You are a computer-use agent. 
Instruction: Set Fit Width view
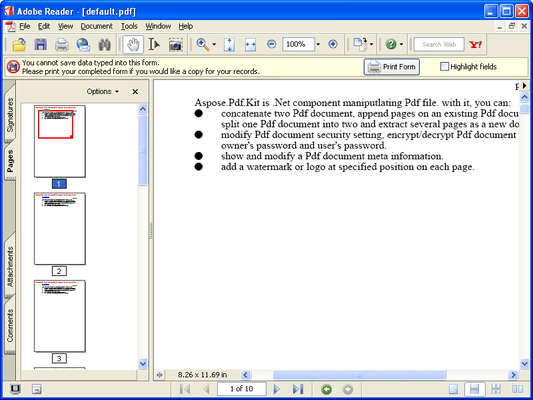pyautogui.click(x=250, y=45)
